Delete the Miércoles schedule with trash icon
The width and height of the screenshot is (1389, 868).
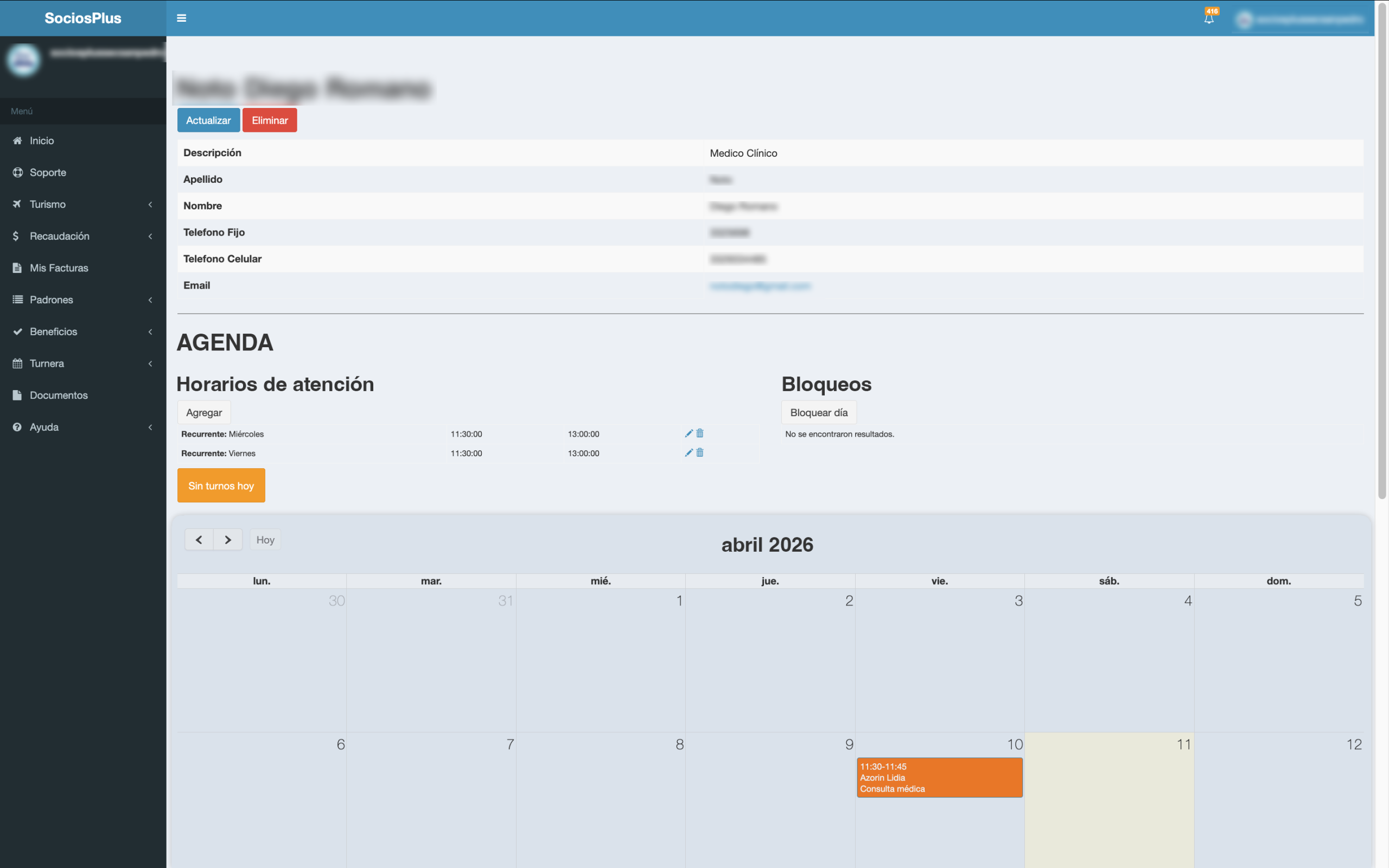[x=700, y=433]
